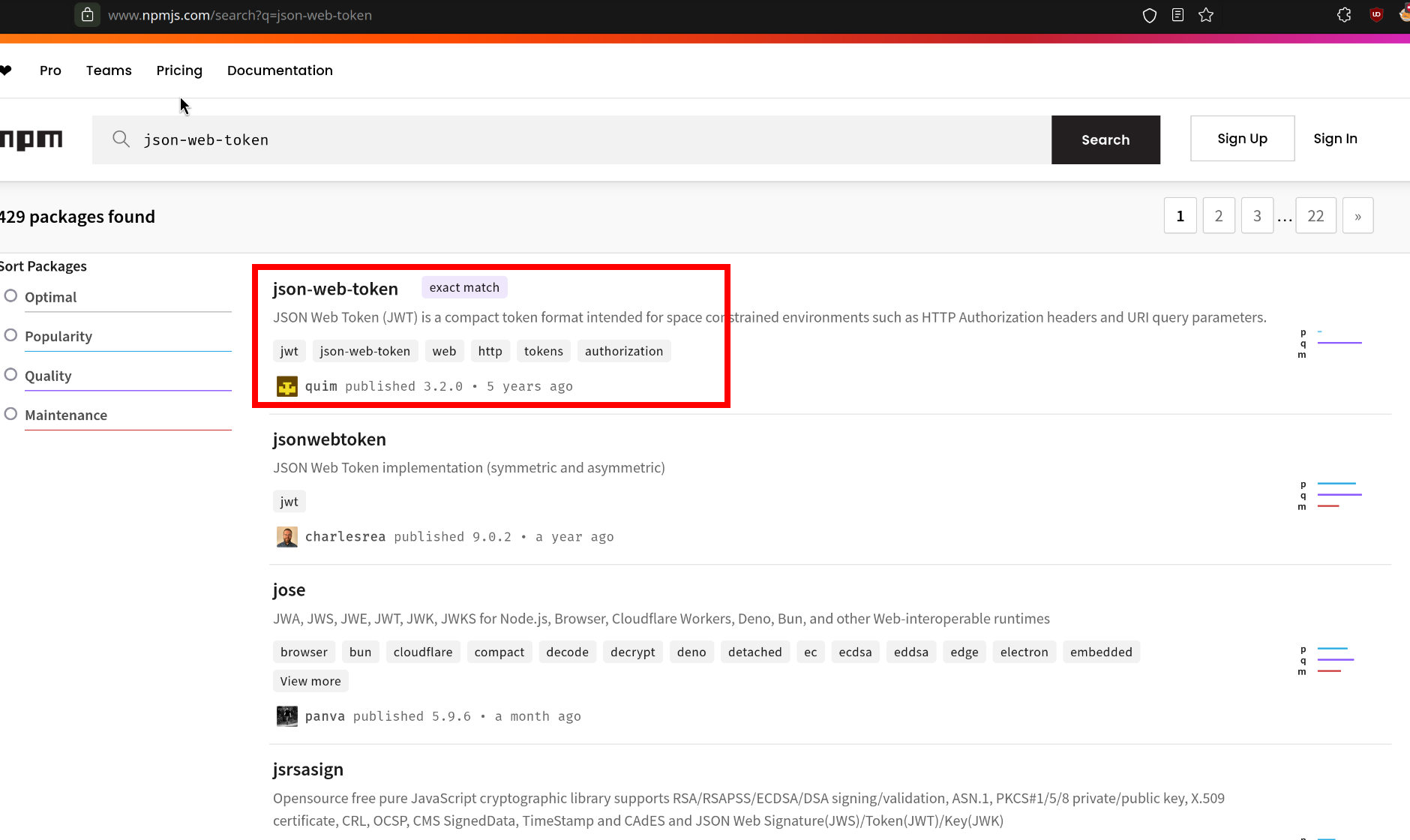Jump to results page 22
1410x840 pixels.
(x=1315, y=216)
